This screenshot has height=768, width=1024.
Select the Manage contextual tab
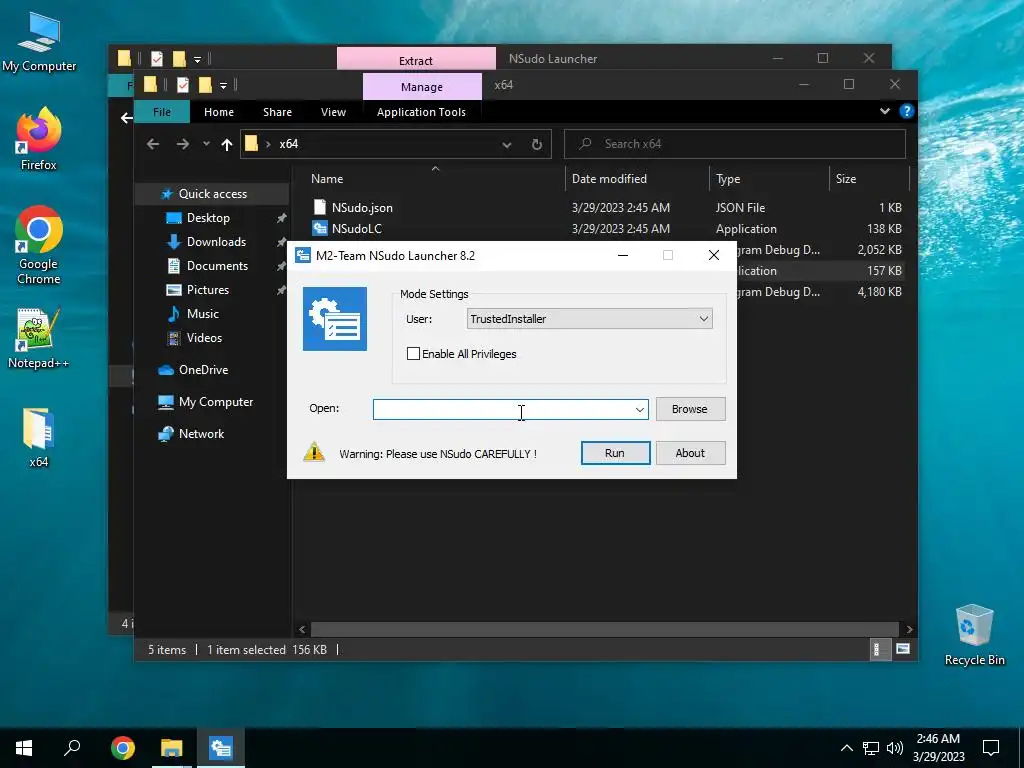(422, 87)
